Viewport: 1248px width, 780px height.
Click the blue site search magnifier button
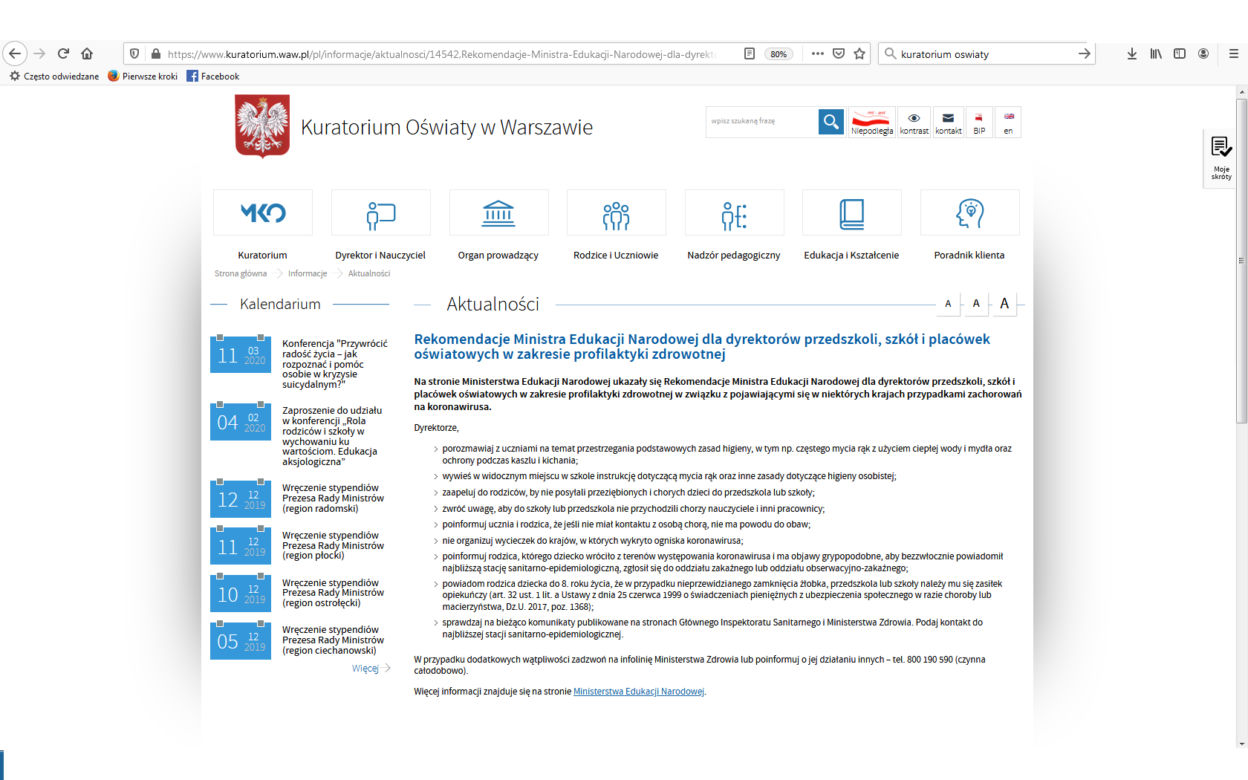pos(830,122)
